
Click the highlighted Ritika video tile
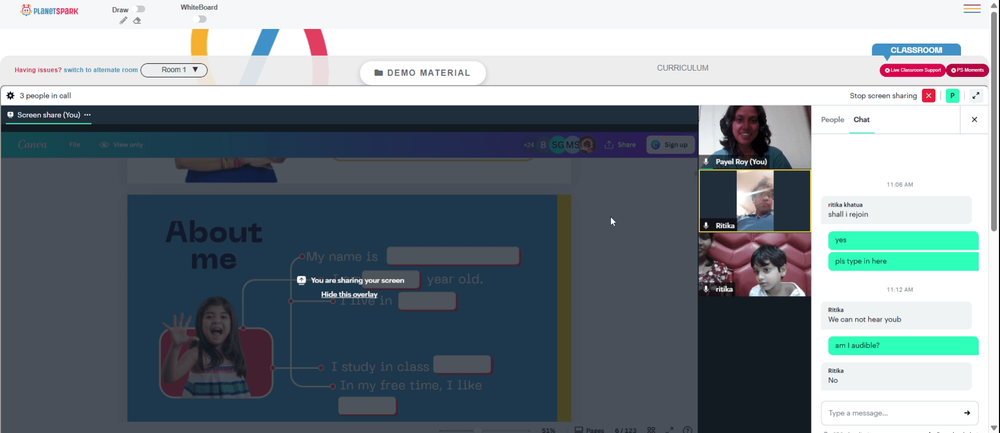coord(754,201)
